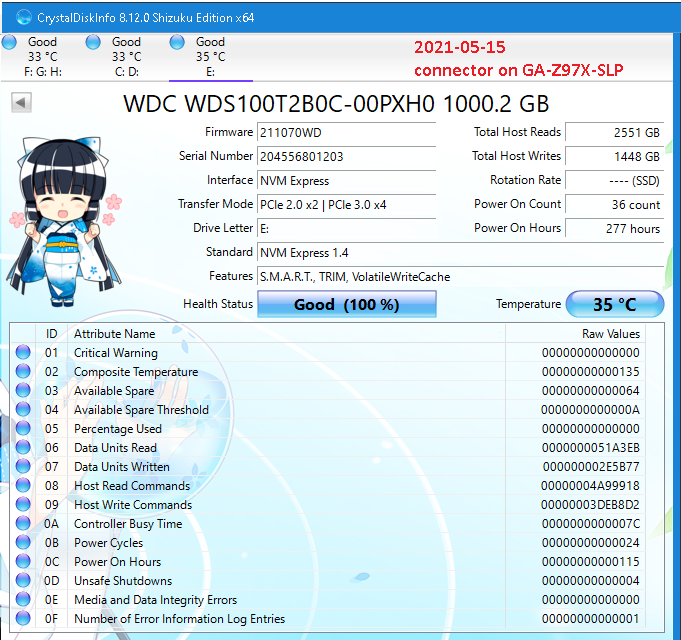The width and height of the screenshot is (681, 640).
Task: Select the E: disk tab
Action: [x=211, y=57]
